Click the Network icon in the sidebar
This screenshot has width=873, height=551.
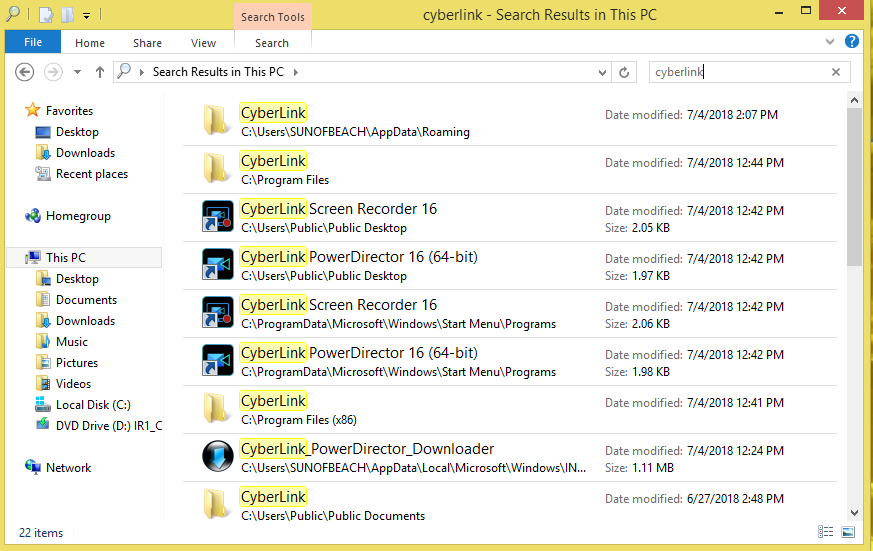[x=33, y=468]
